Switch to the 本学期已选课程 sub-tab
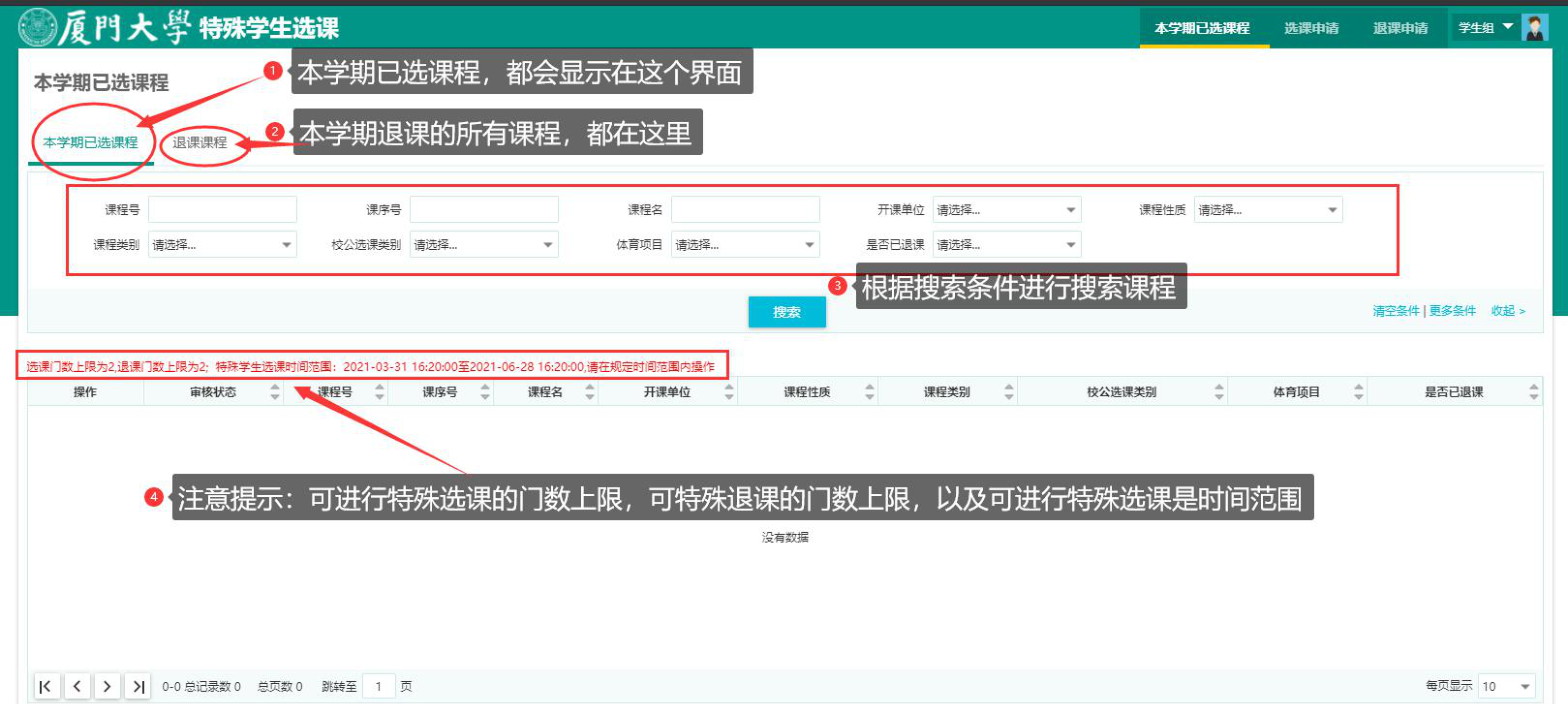Screen dimensions: 1568x704 click(x=90, y=143)
